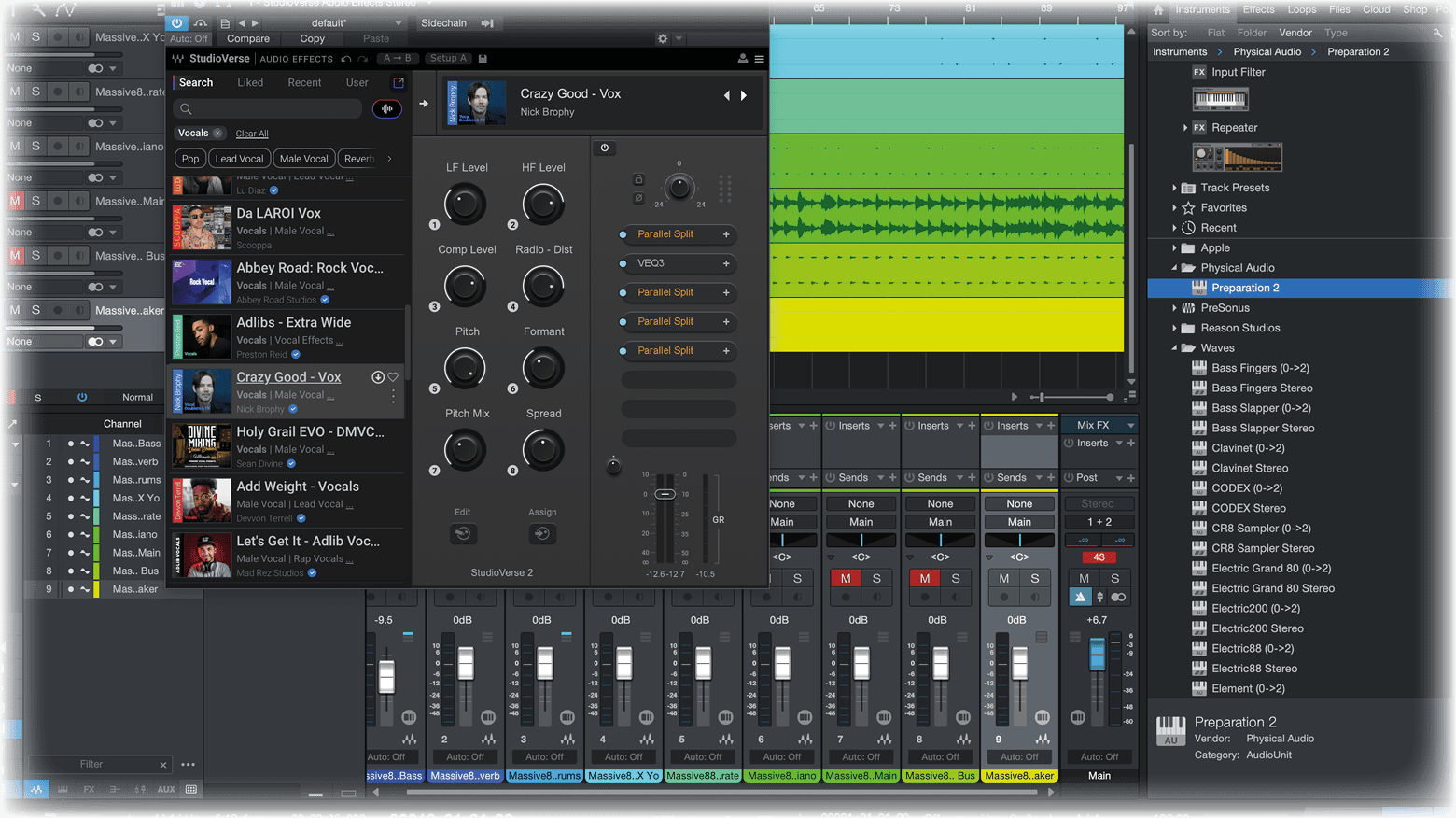Solo the Main output channel
The image size is (1456, 818).
pos(1114,579)
